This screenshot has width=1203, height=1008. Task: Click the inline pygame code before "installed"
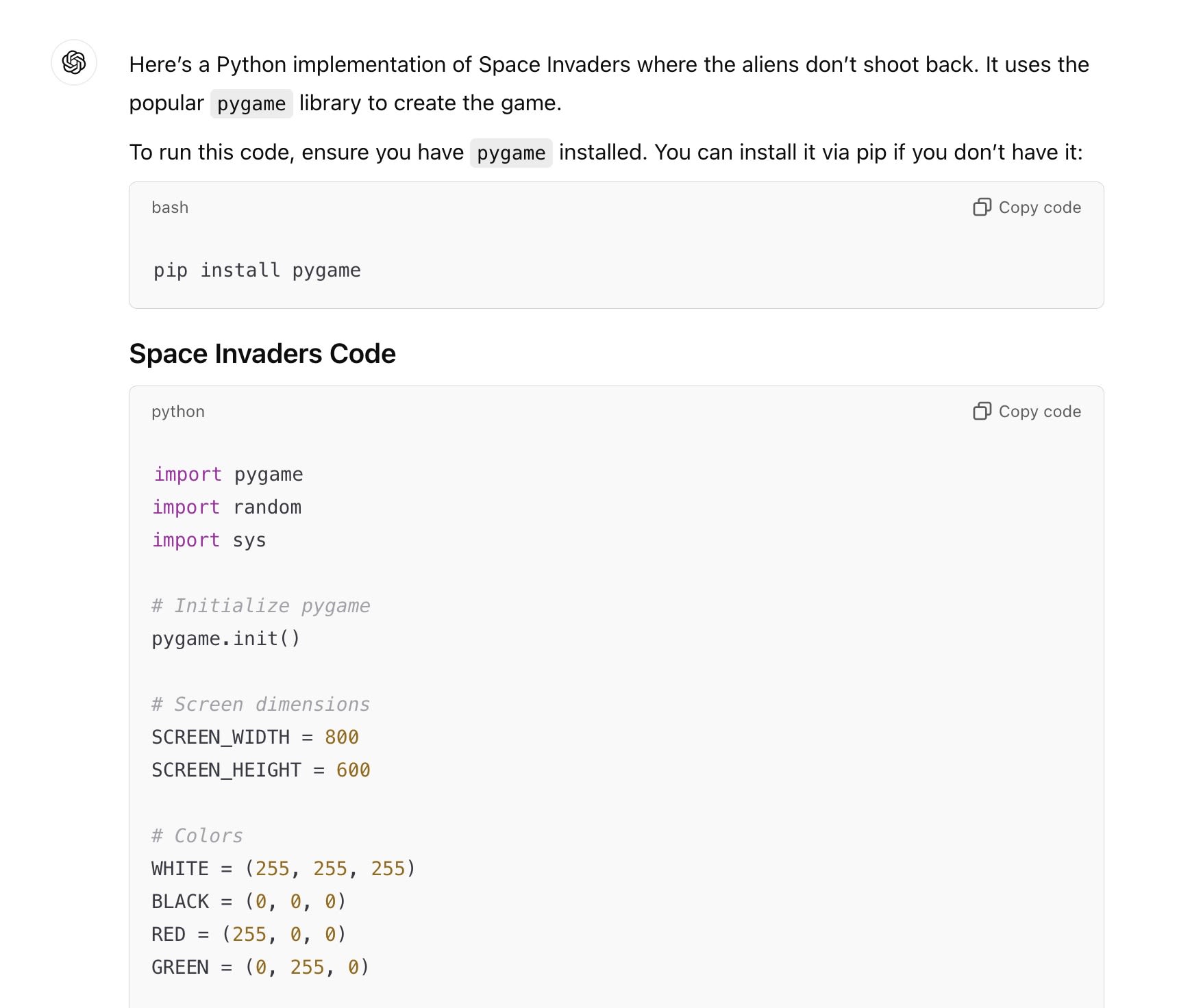tap(511, 153)
